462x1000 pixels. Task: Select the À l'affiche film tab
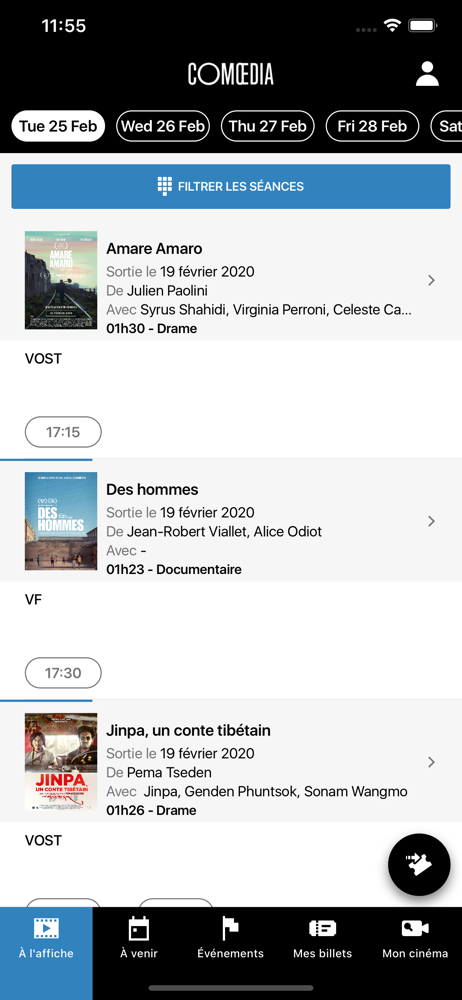pyautogui.click(x=46, y=938)
